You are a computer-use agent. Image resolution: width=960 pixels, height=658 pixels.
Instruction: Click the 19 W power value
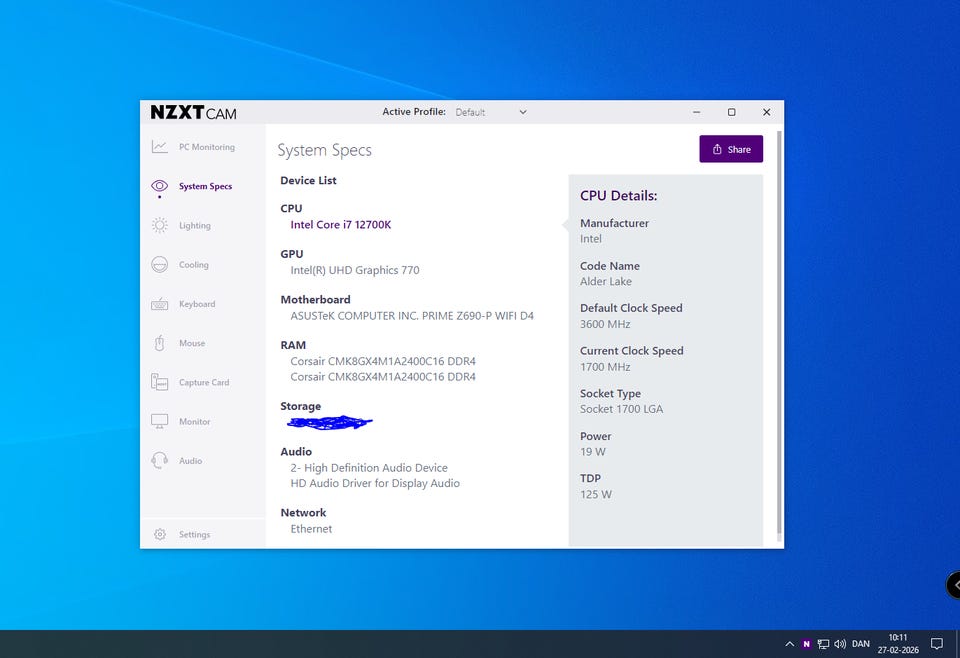[x=593, y=452]
